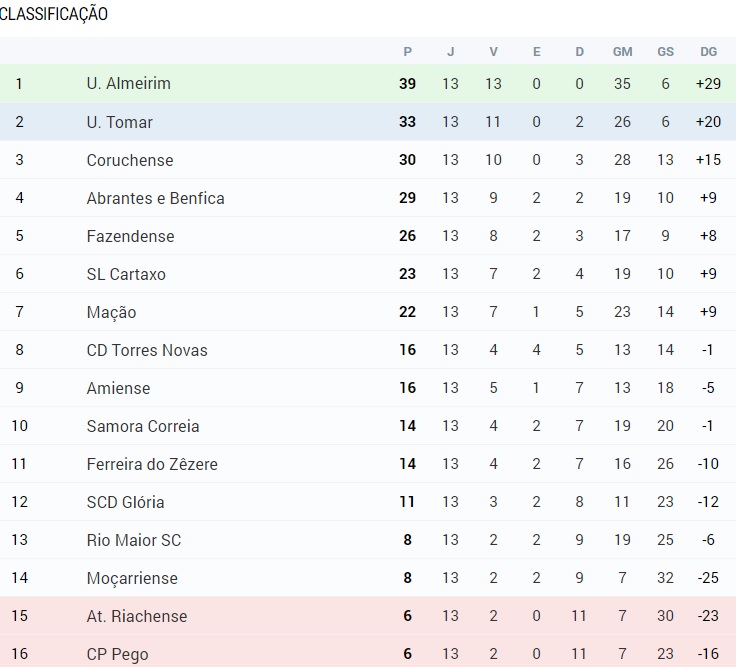The height and width of the screenshot is (667, 736).
Task: Sort by DG goal difference header
Action: (x=708, y=52)
